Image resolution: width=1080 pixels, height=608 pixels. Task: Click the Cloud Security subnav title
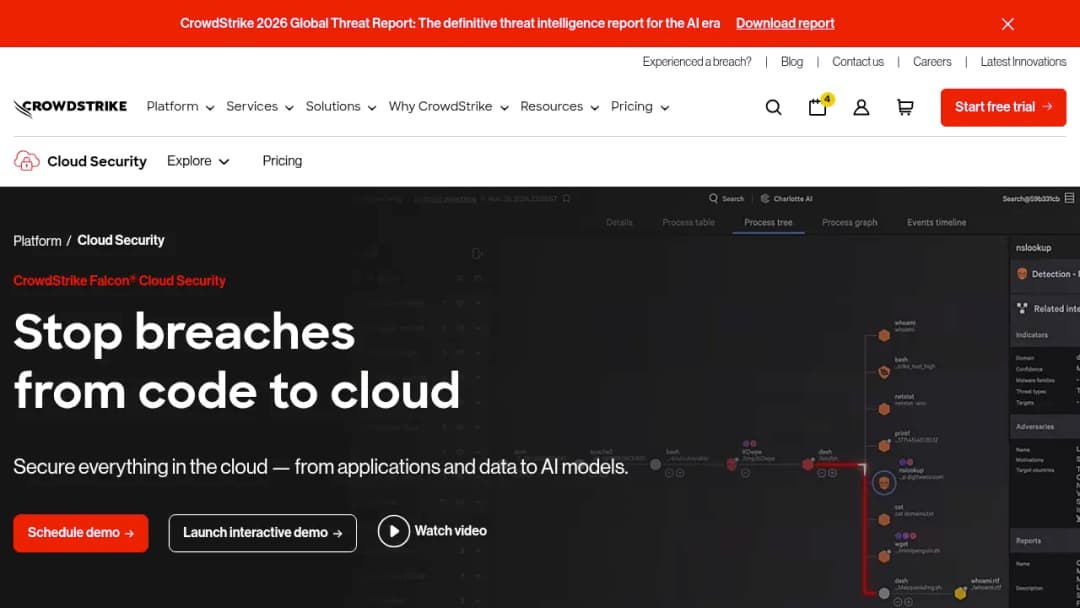coord(96,161)
